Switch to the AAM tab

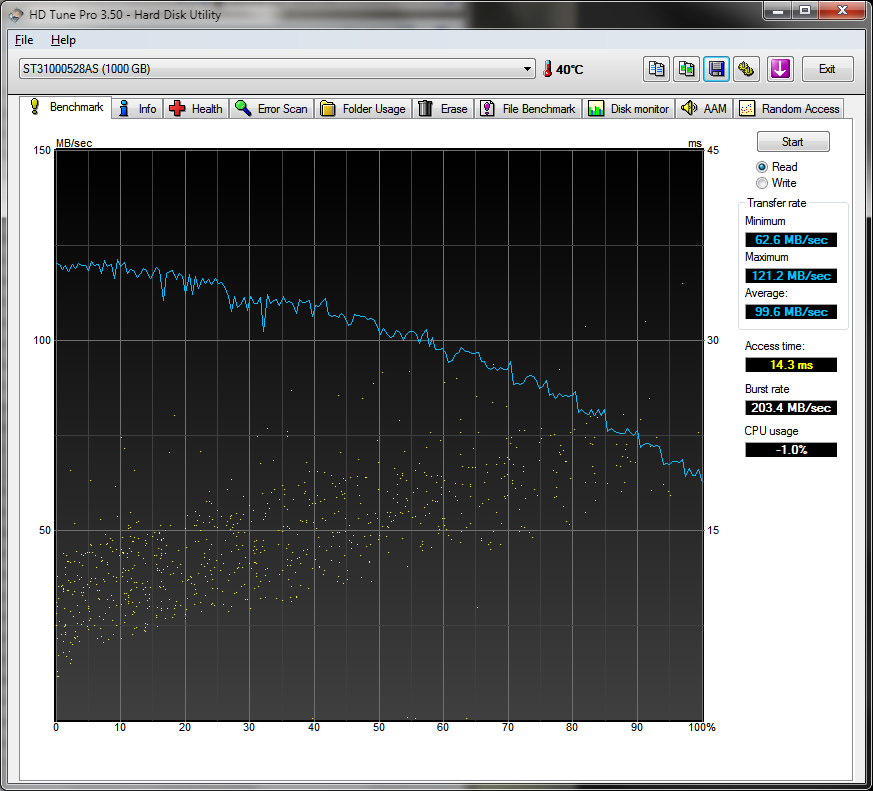click(x=705, y=109)
